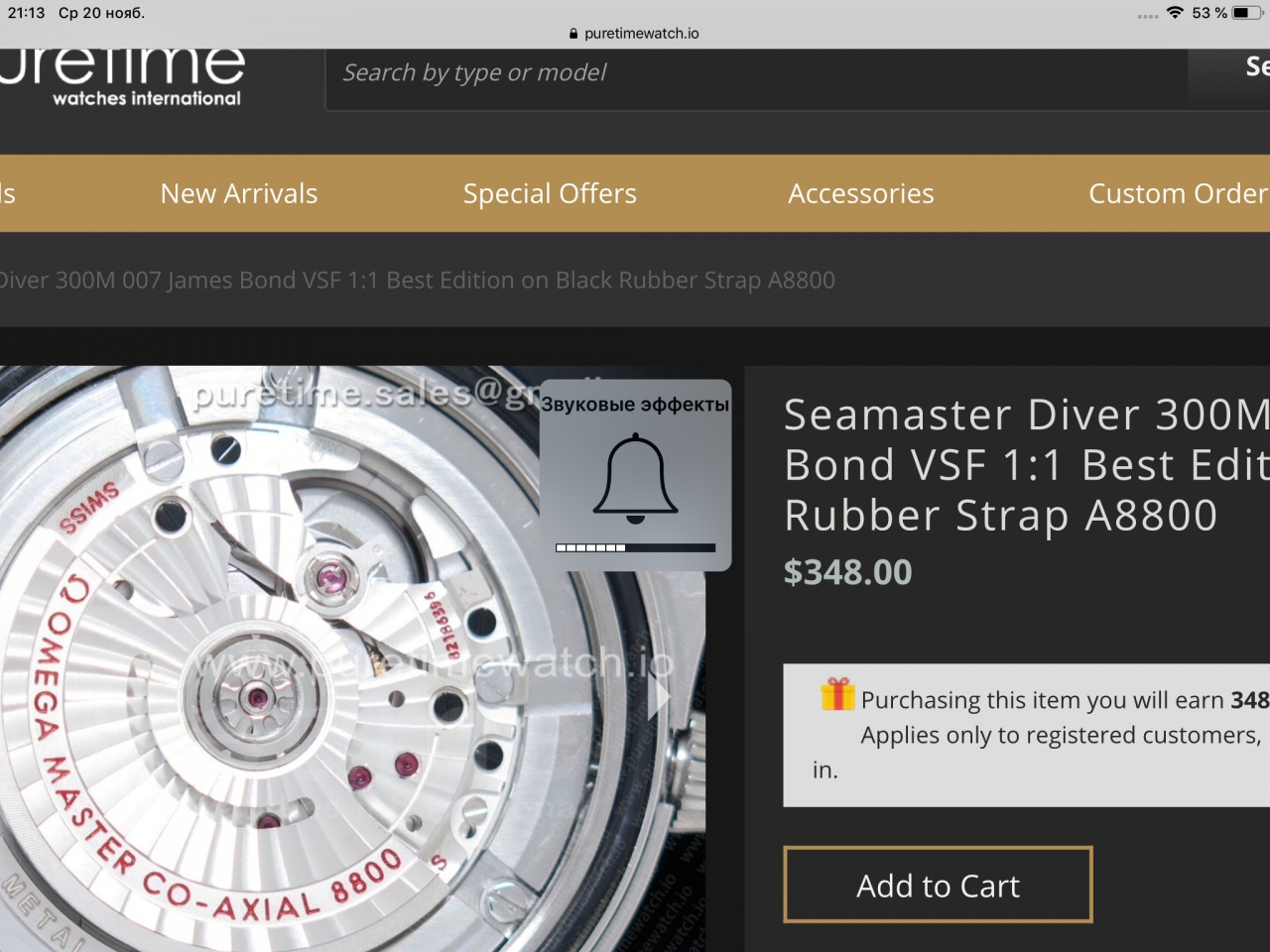Go to the Accessories menu

(x=861, y=193)
